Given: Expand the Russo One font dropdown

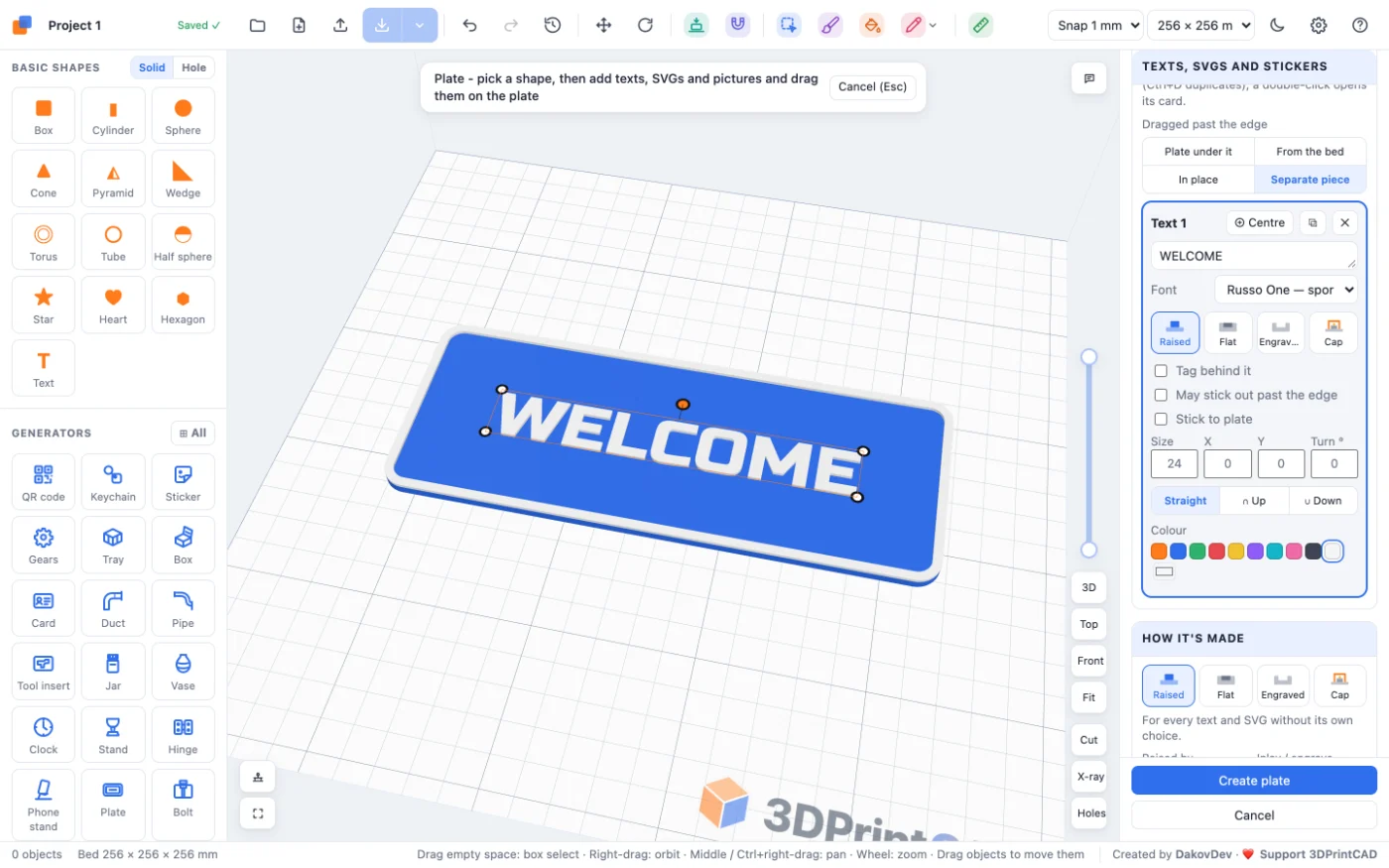Looking at the screenshot, I should pyautogui.click(x=1286, y=290).
